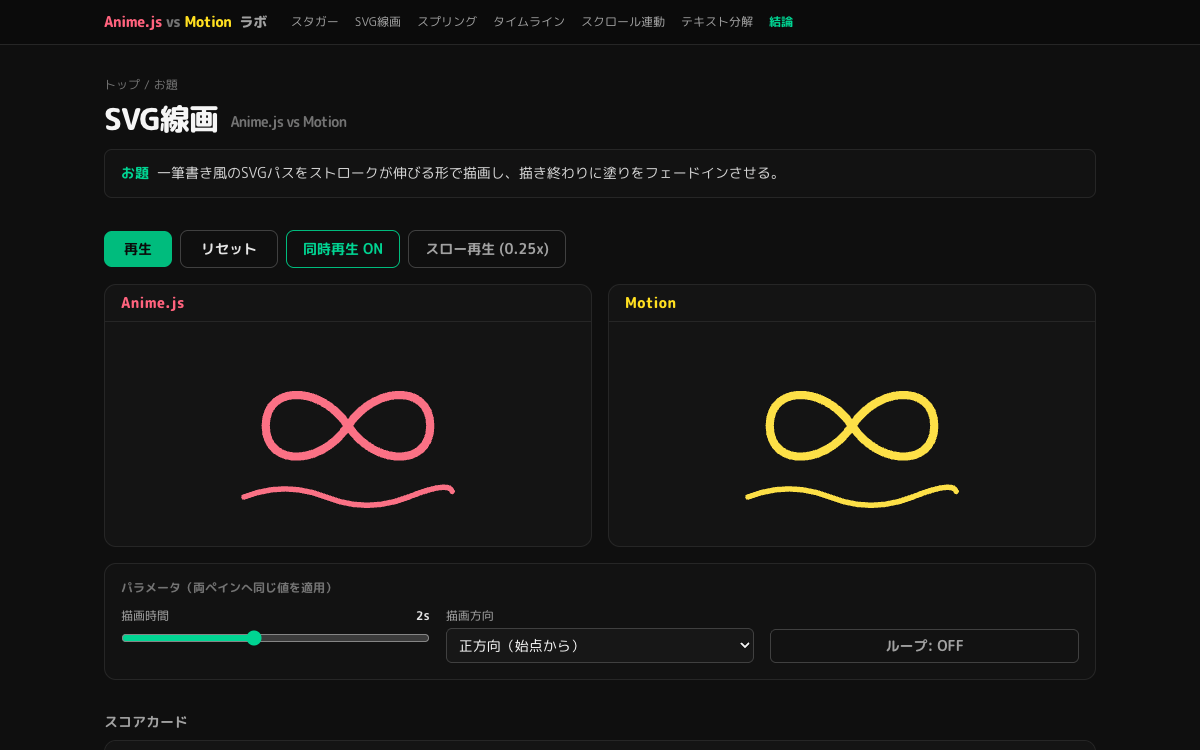
Task: Click the スコアカード heading
Action: coord(146,722)
